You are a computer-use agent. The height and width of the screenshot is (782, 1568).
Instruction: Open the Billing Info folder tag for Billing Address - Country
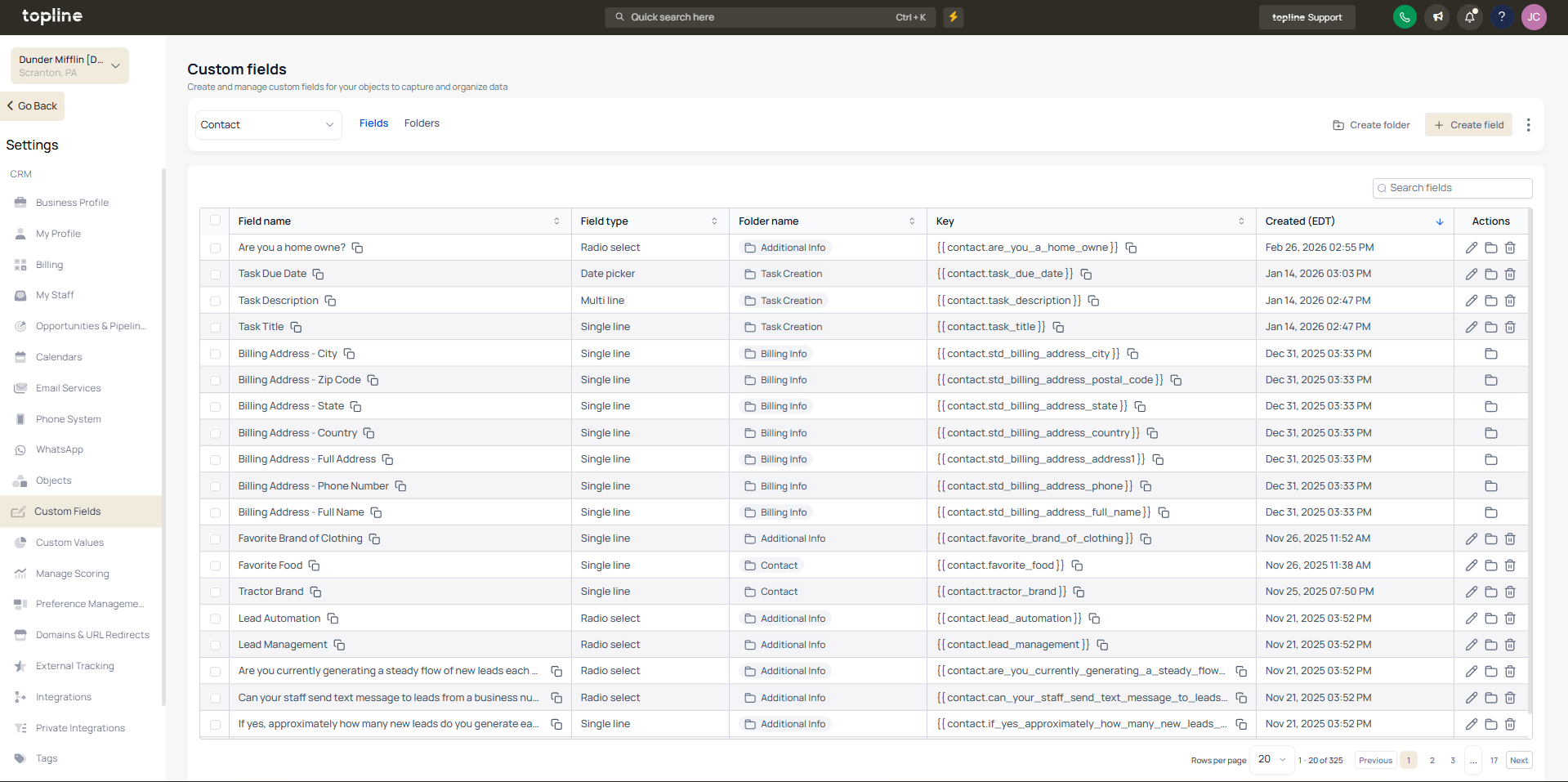coord(775,433)
